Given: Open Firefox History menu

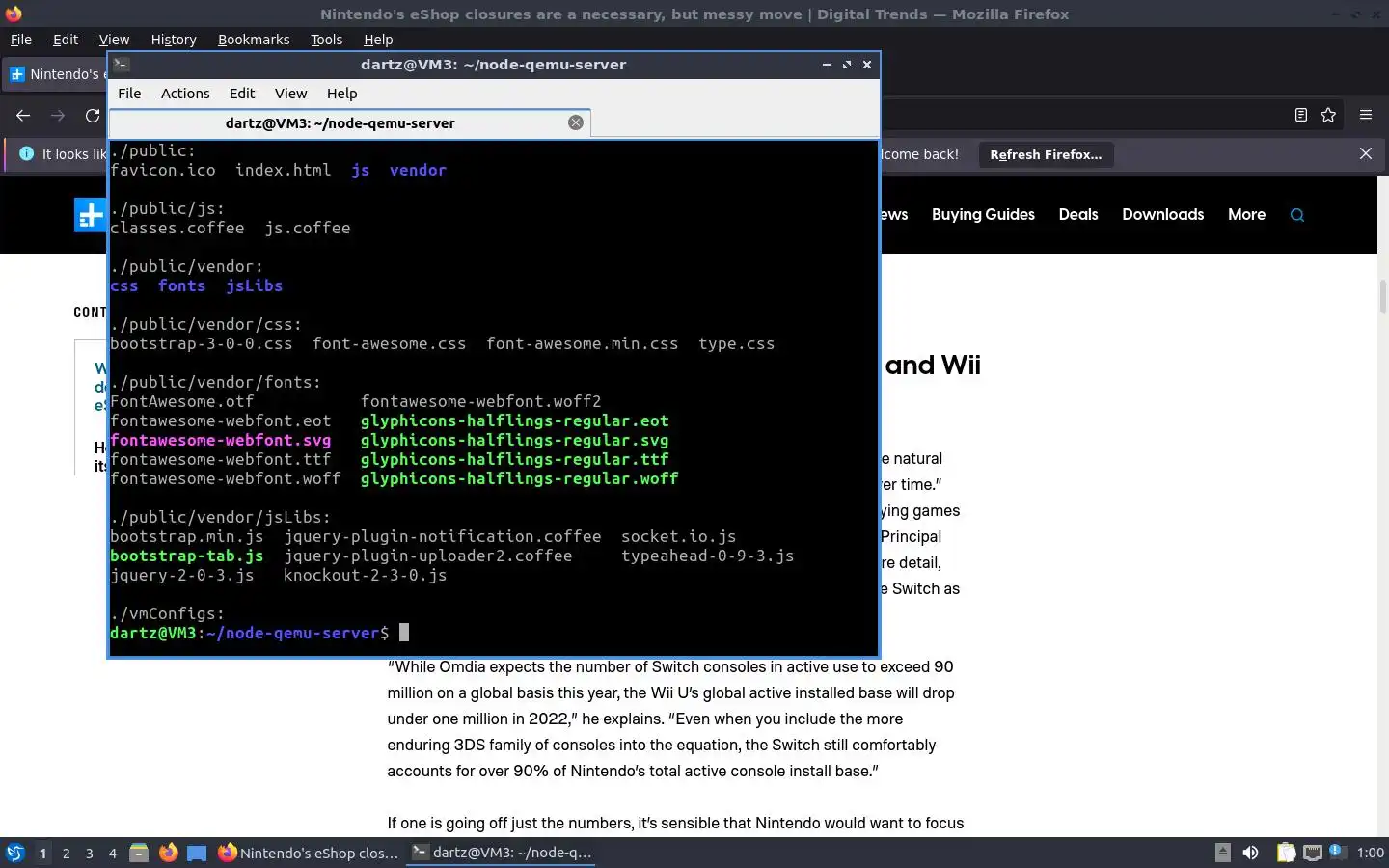Looking at the screenshot, I should 174,40.
